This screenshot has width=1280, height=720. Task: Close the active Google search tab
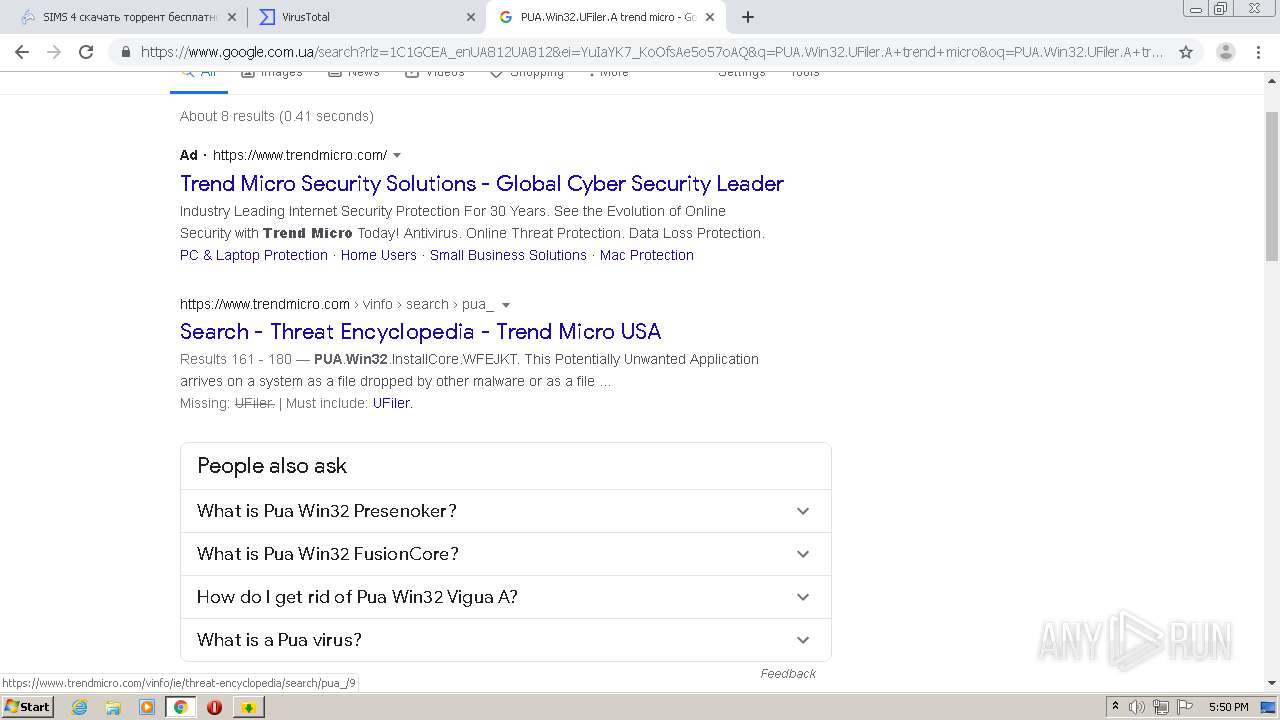[x=710, y=17]
